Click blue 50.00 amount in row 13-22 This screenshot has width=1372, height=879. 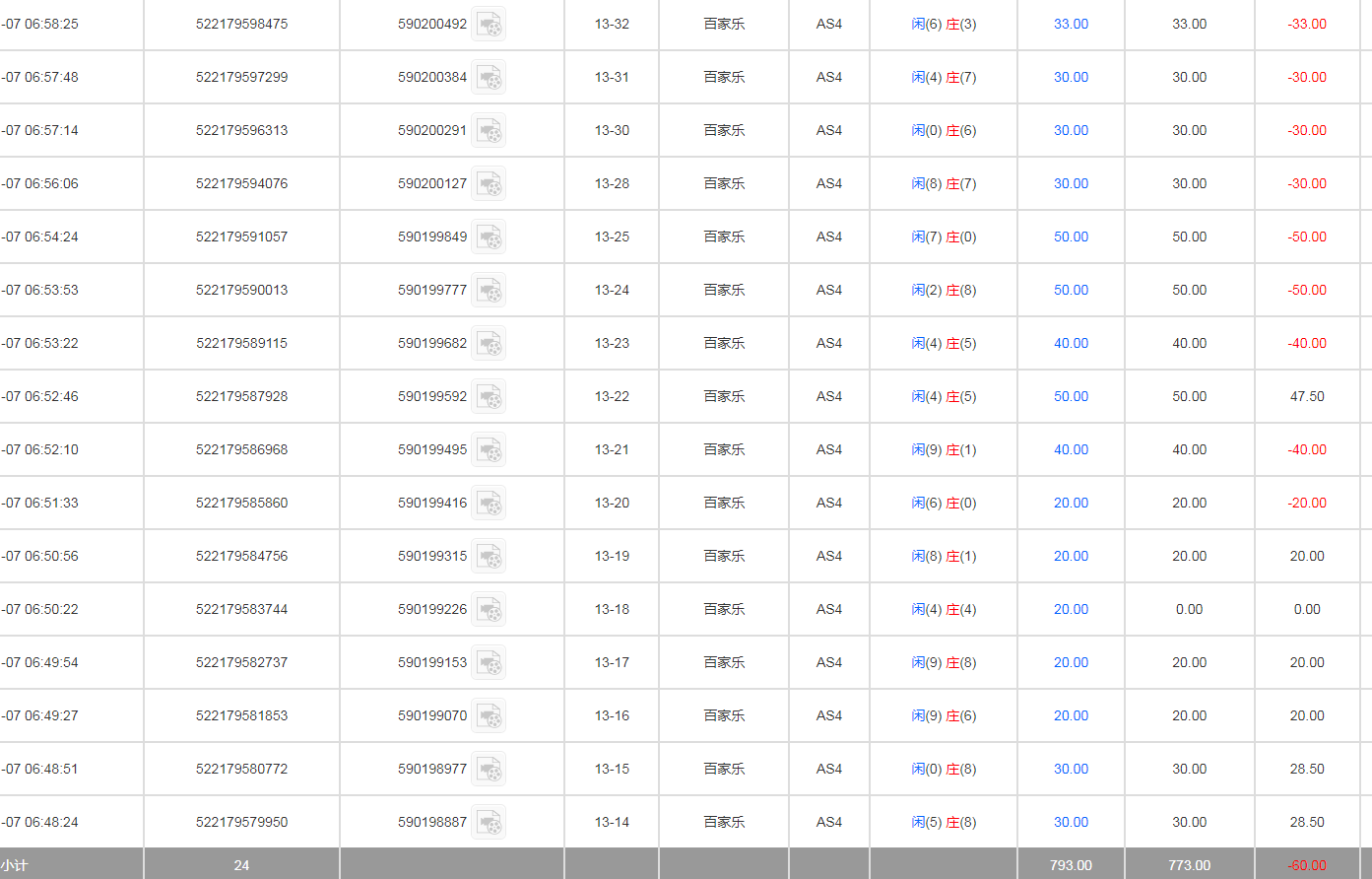(x=1071, y=396)
